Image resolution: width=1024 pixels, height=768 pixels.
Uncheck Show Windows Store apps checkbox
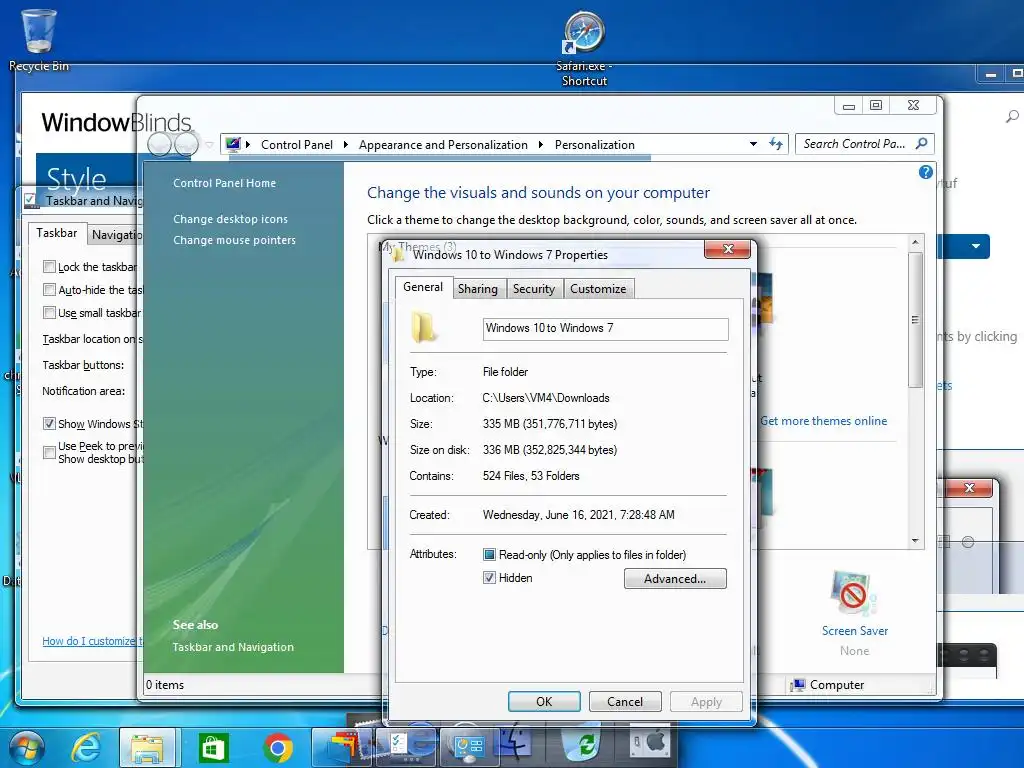coord(49,423)
